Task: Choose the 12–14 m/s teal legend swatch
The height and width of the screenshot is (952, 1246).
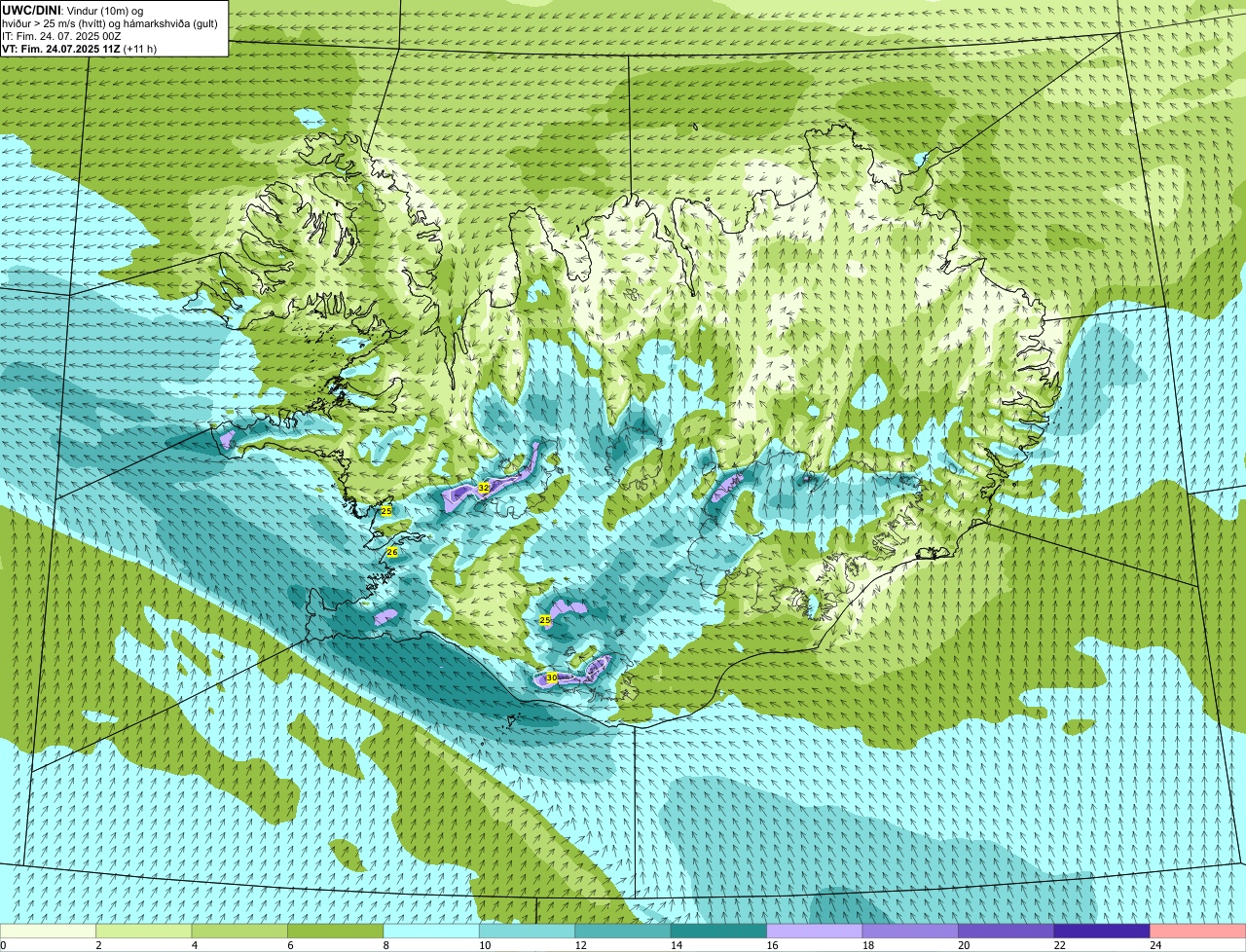Action: 623,931
